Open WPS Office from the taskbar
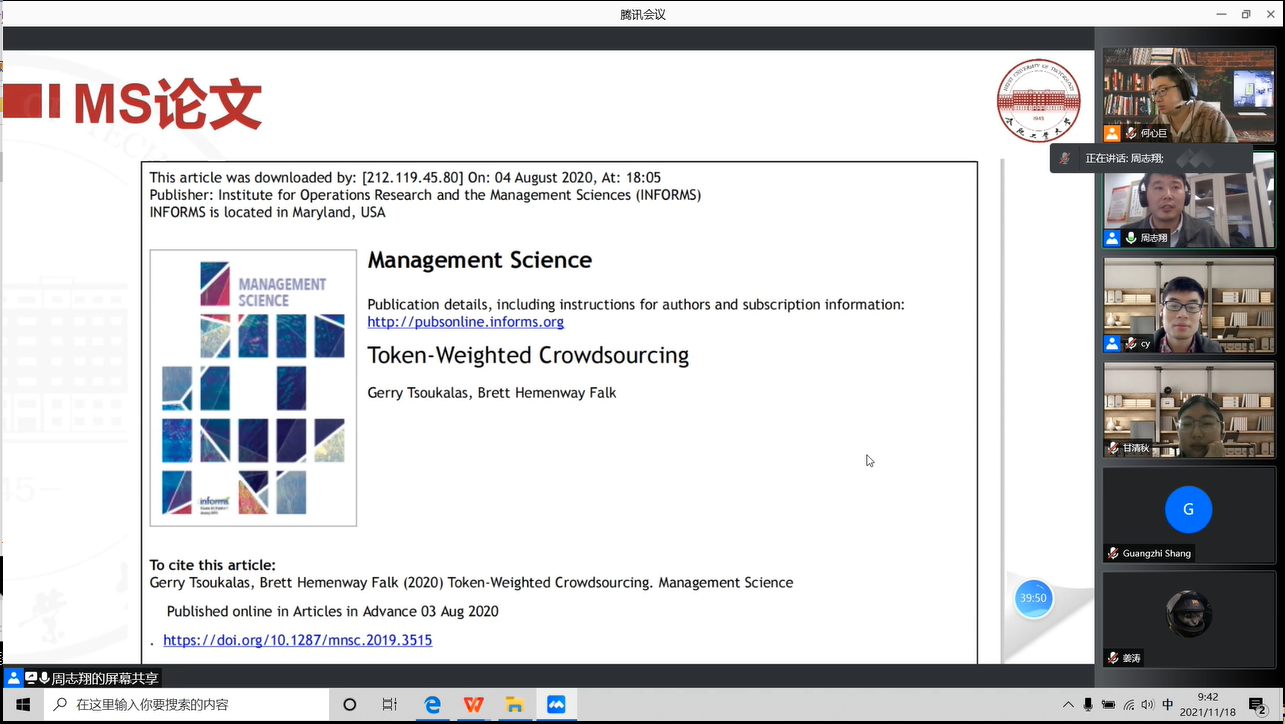The height and width of the screenshot is (724, 1285). (473, 705)
